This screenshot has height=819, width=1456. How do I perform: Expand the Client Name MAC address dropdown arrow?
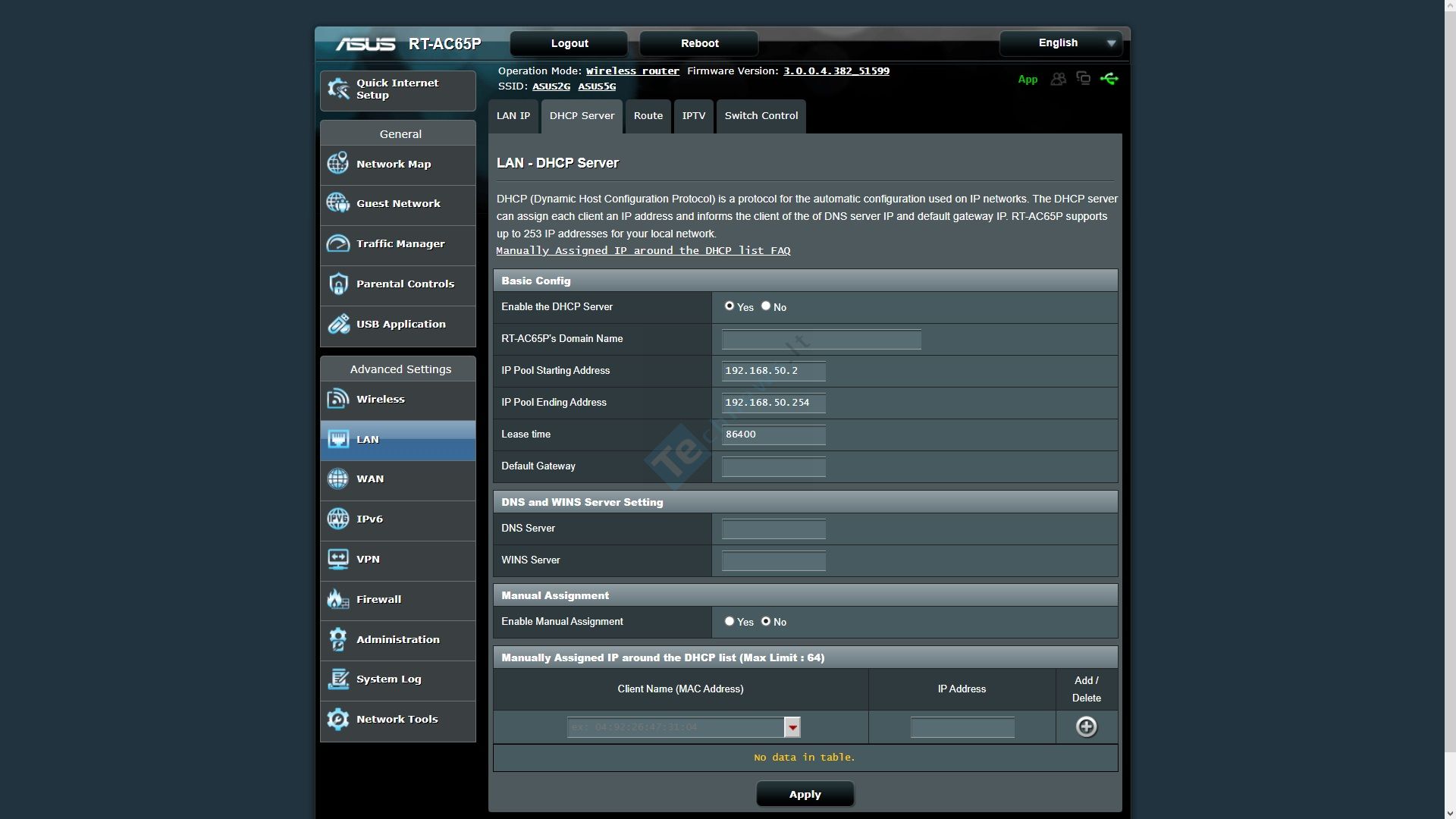click(x=792, y=727)
